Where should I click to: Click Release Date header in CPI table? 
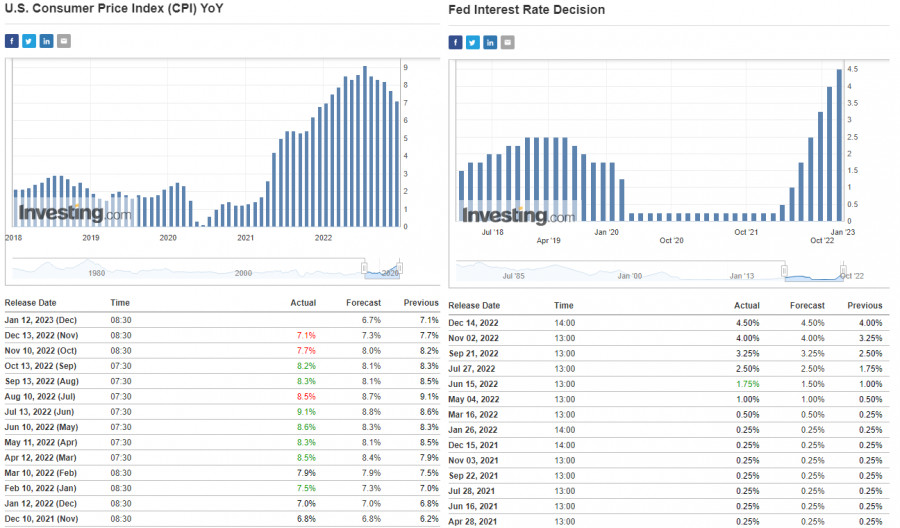pos(31,302)
